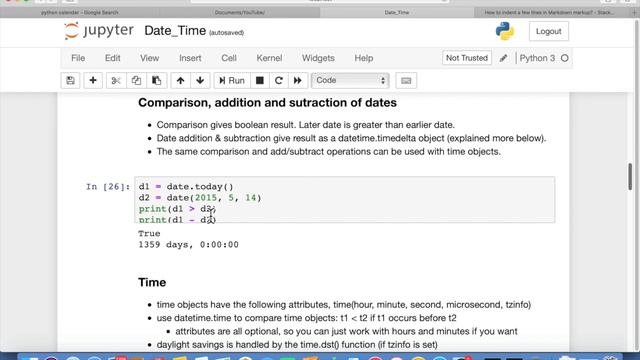Move selected cell up arrow
This screenshot has height=360, width=640.
pos(180,80)
